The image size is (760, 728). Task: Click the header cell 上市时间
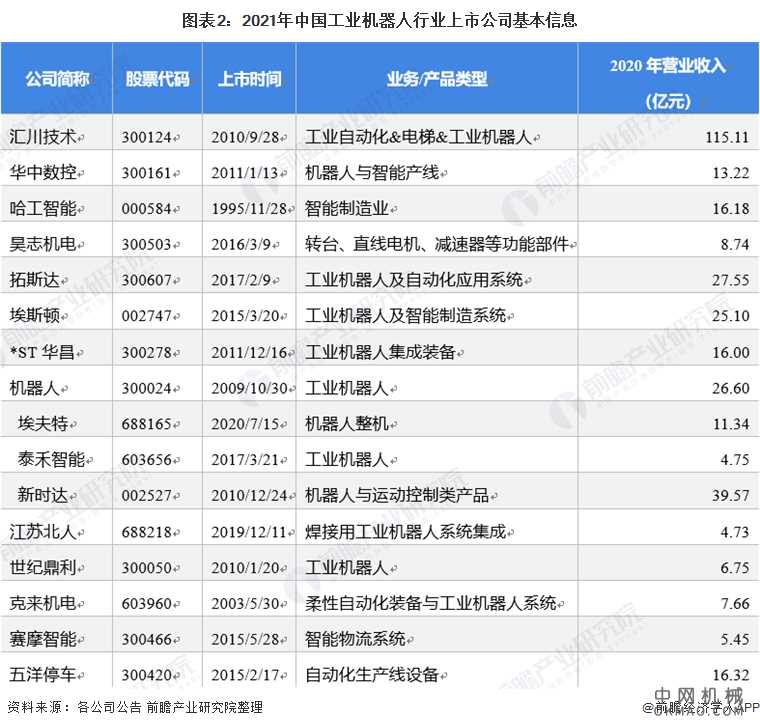tap(249, 79)
